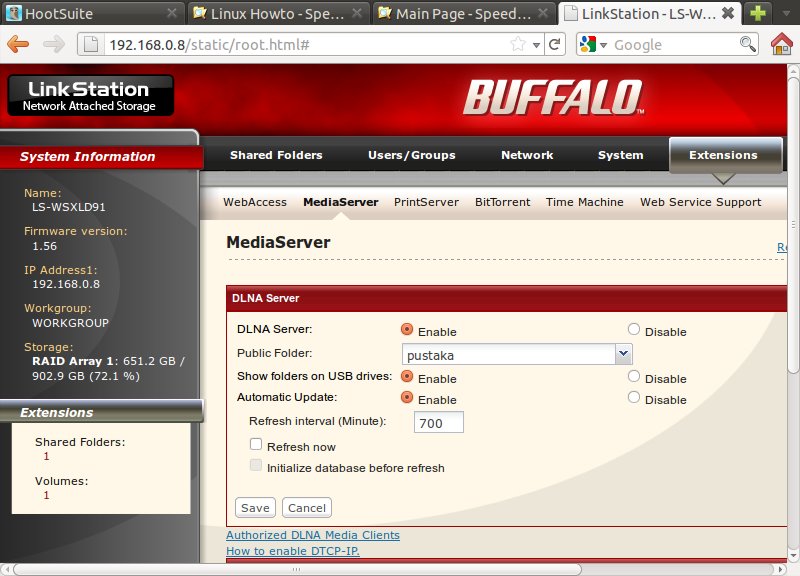
Task: Click the browser back arrow icon
Action: click(x=18, y=44)
